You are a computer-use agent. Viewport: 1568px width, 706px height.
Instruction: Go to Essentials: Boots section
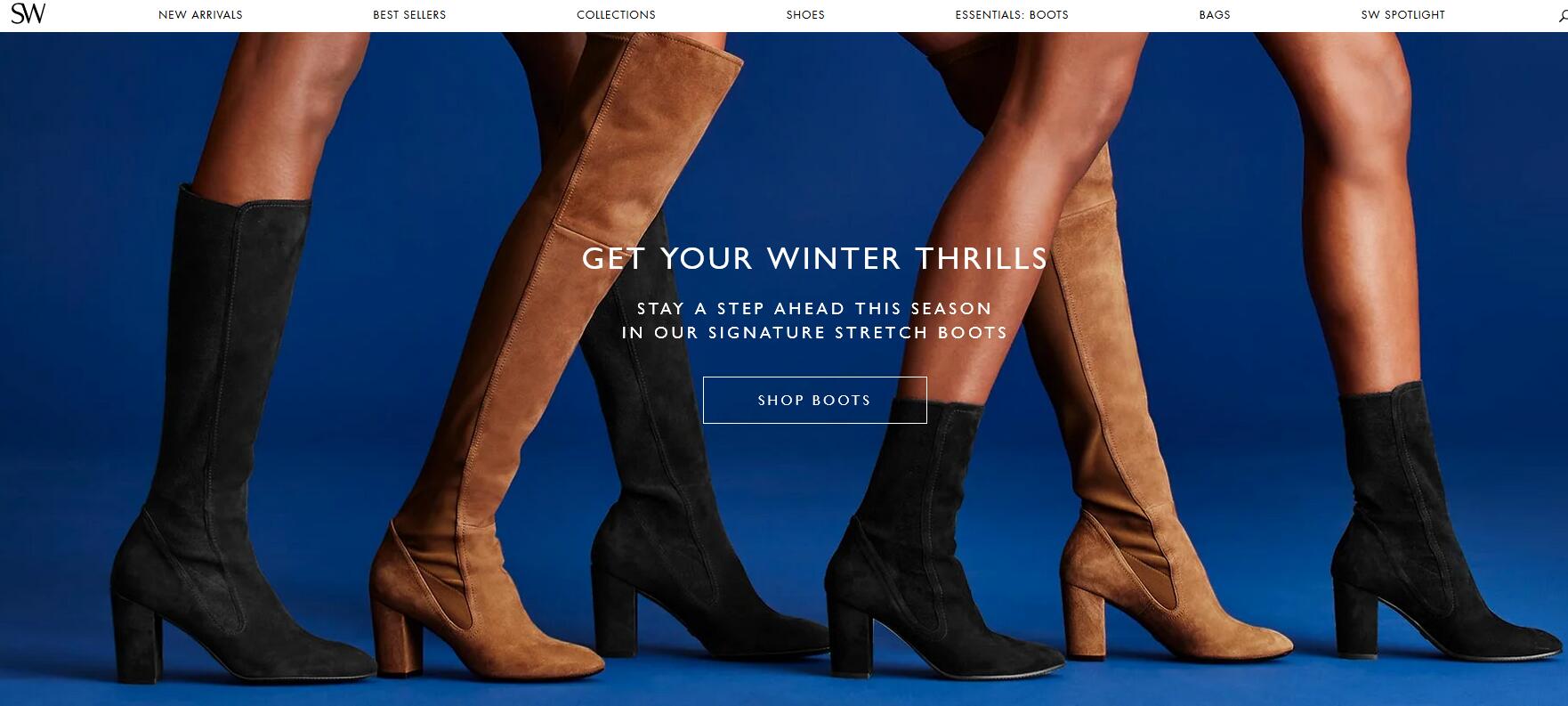coord(1012,15)
